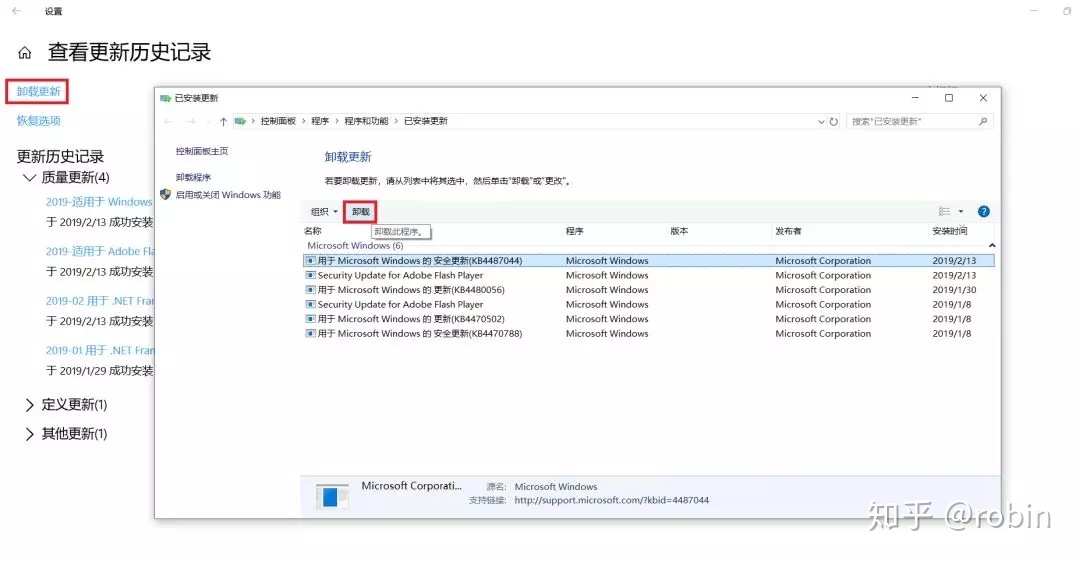This screenshot has width=1080, height=561.
Task: Select Security Update for Adobe Flash Player dated 2019/1/8
Action: 649,304
